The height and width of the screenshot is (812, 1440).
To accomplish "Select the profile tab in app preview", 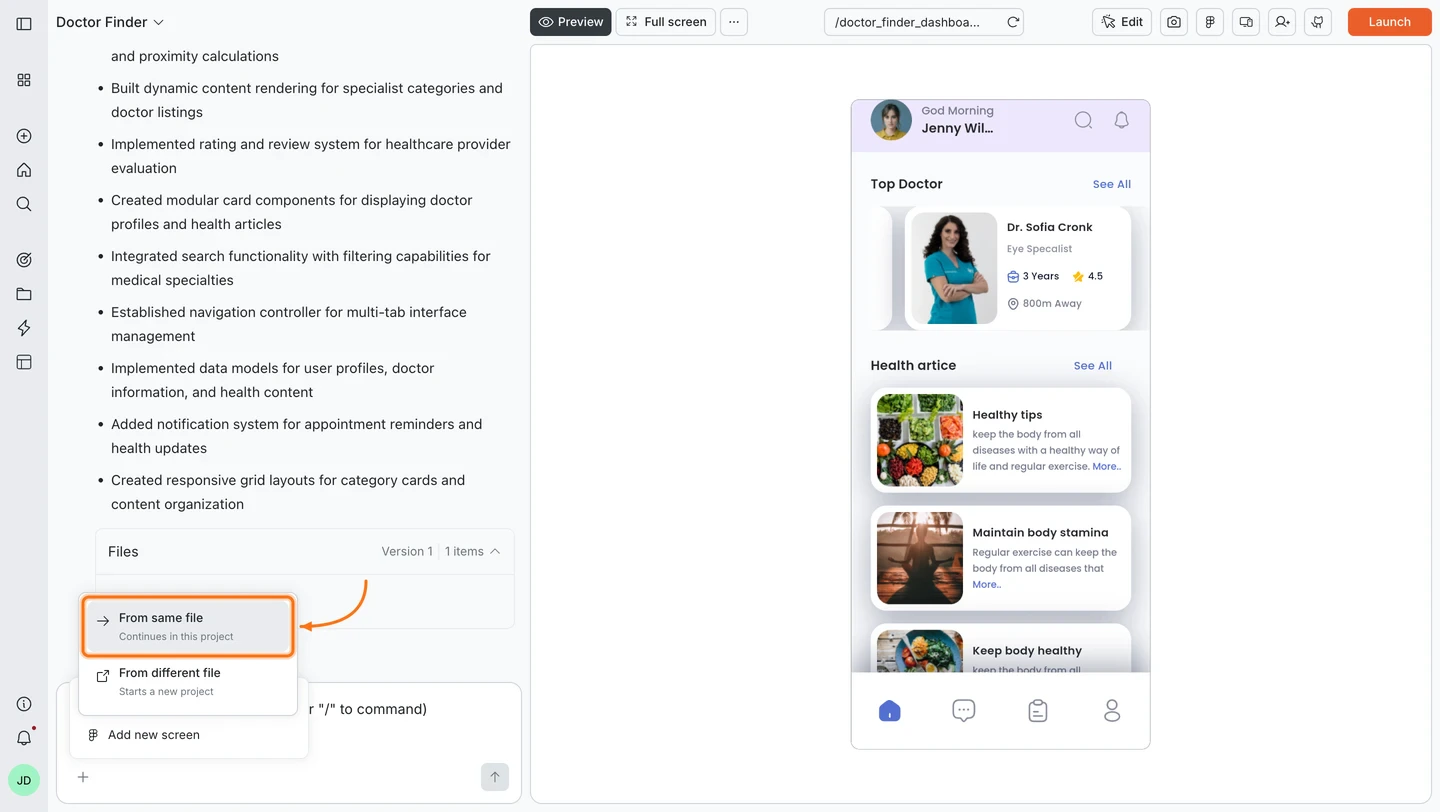I will (1112, 711).
